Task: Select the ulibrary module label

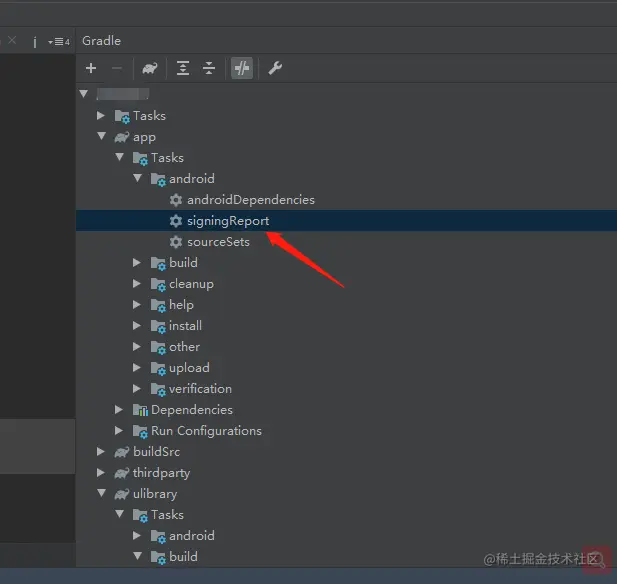Action: click(x=155, y=494)
